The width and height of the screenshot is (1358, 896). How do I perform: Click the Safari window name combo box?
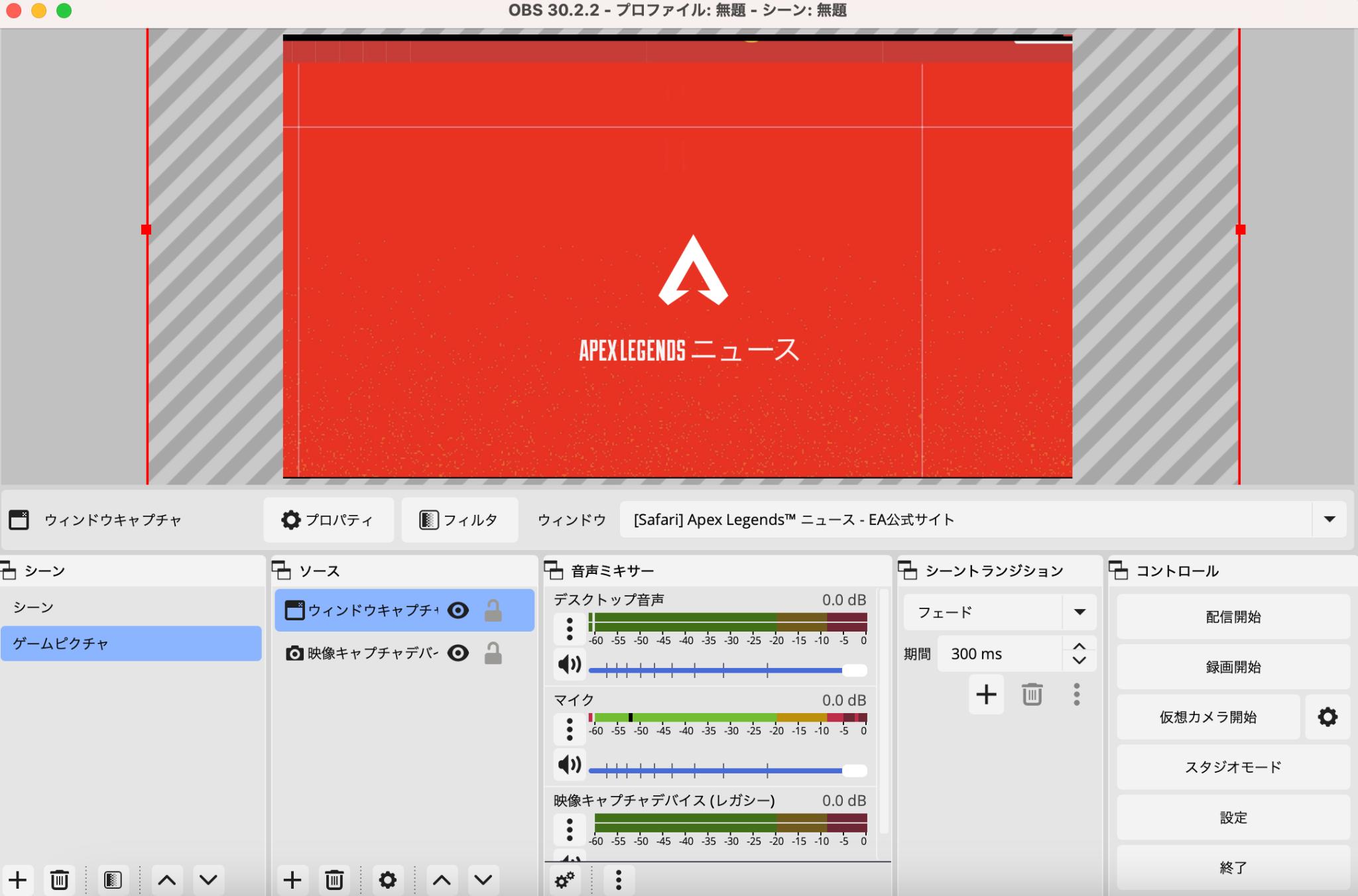[983, 519]
